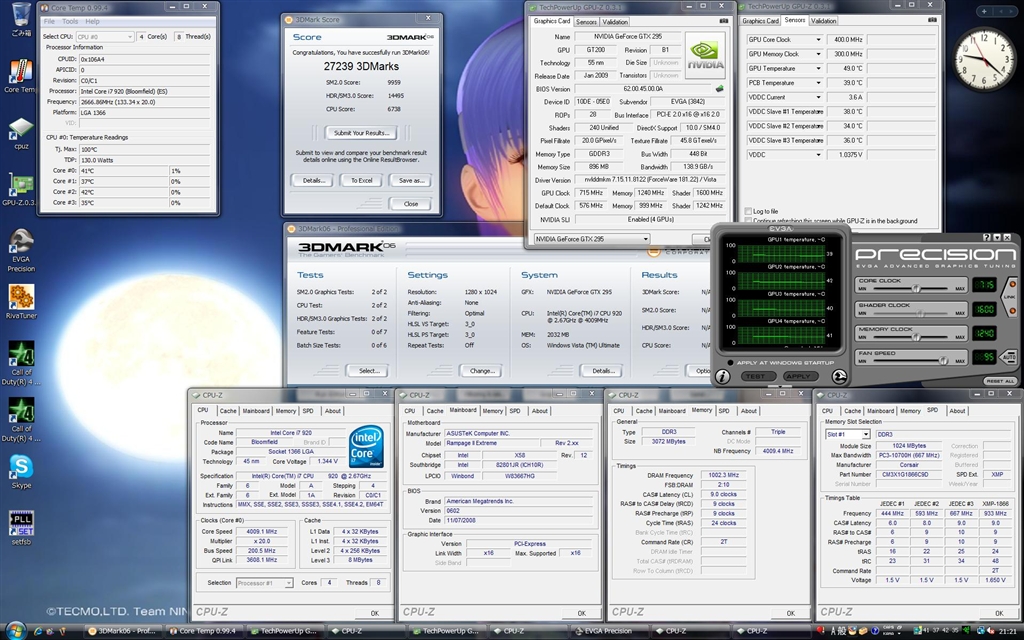Click the To Excel button

pos(361,180)
